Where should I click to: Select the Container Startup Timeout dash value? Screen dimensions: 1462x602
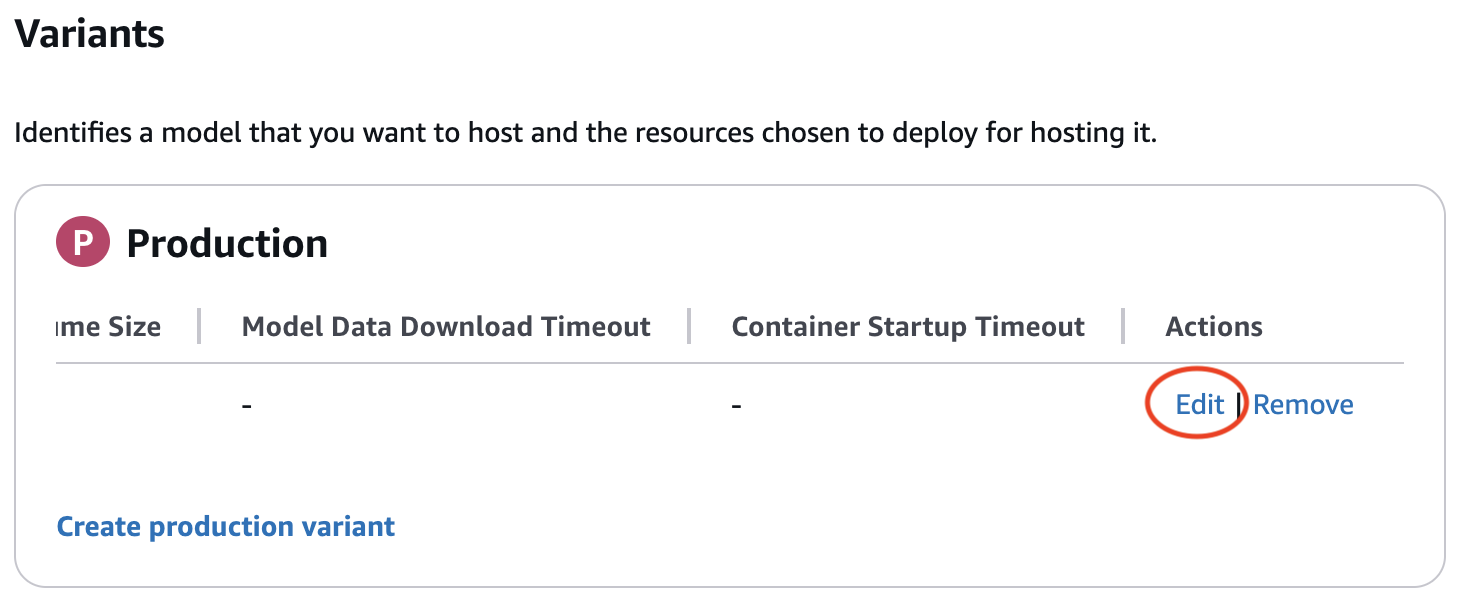pyautogui.click(x=737, y=406)
